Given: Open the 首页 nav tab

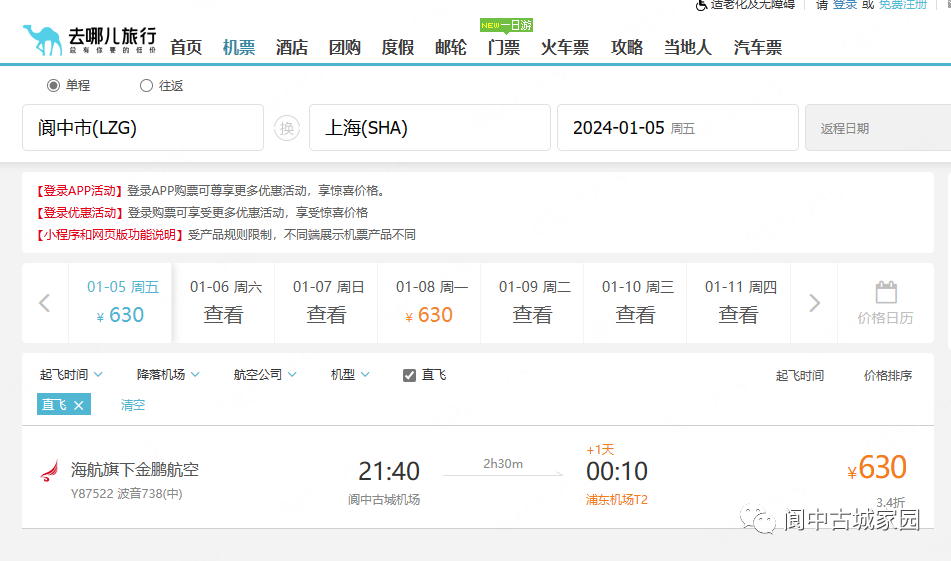Looking at the screenshot, I should click(186, 47).
